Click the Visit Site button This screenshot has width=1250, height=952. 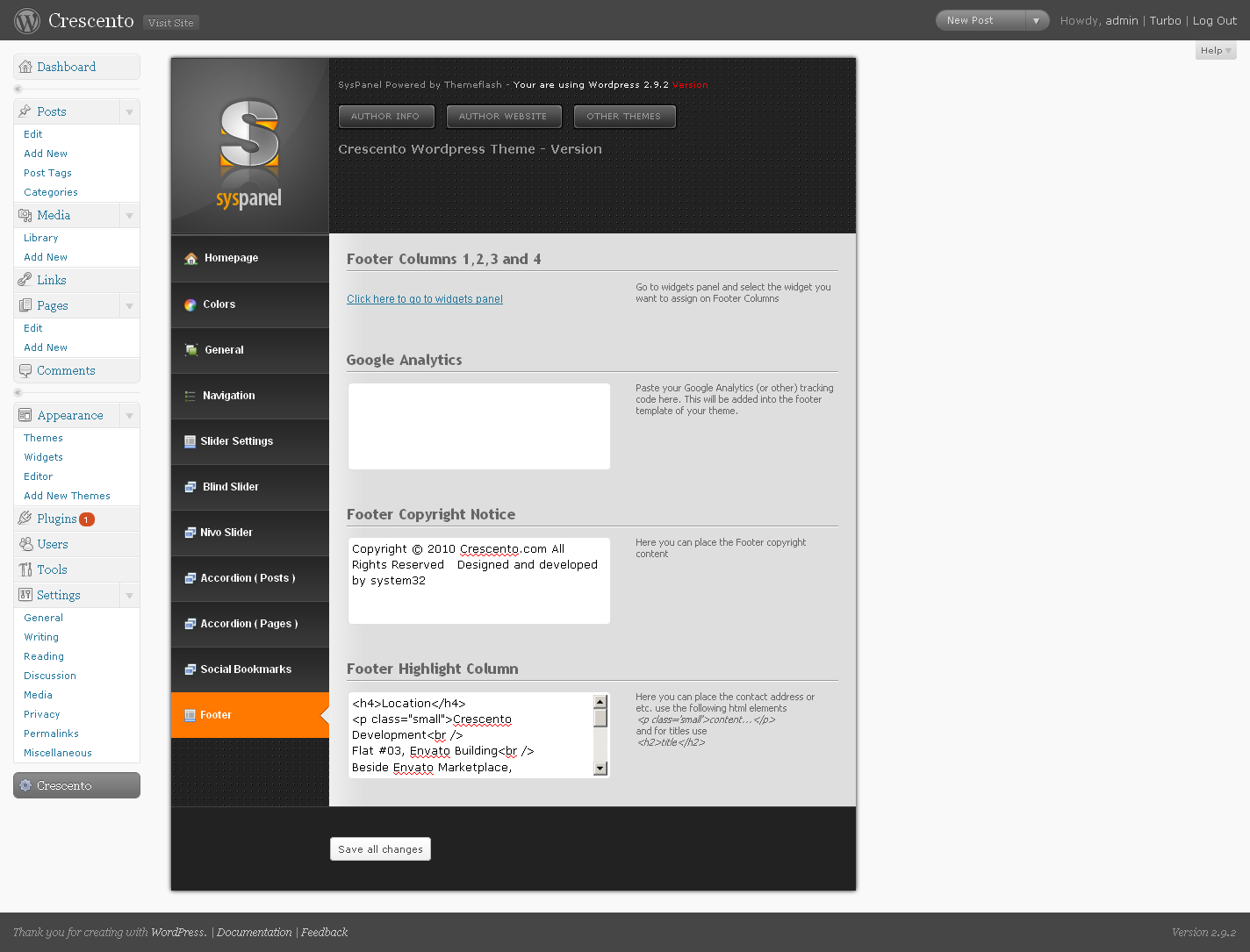[171, 23]
